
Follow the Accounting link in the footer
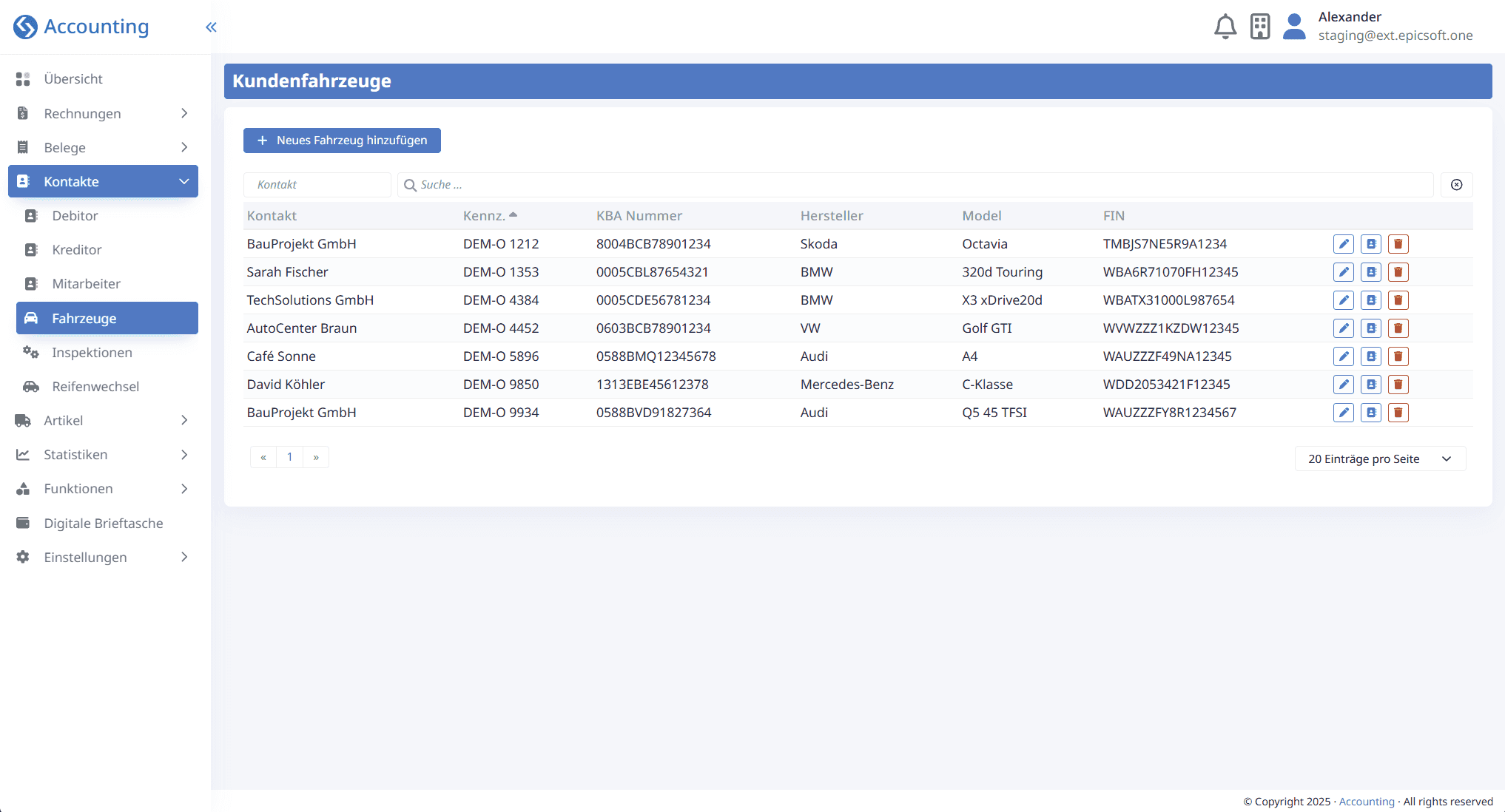click(1367, 802)
